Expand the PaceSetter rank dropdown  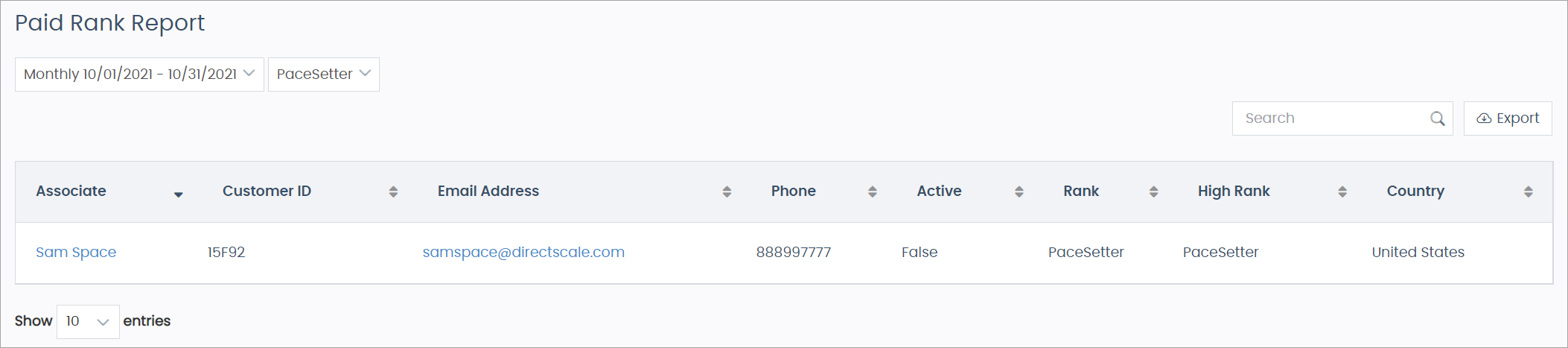[x=323, y=75]
